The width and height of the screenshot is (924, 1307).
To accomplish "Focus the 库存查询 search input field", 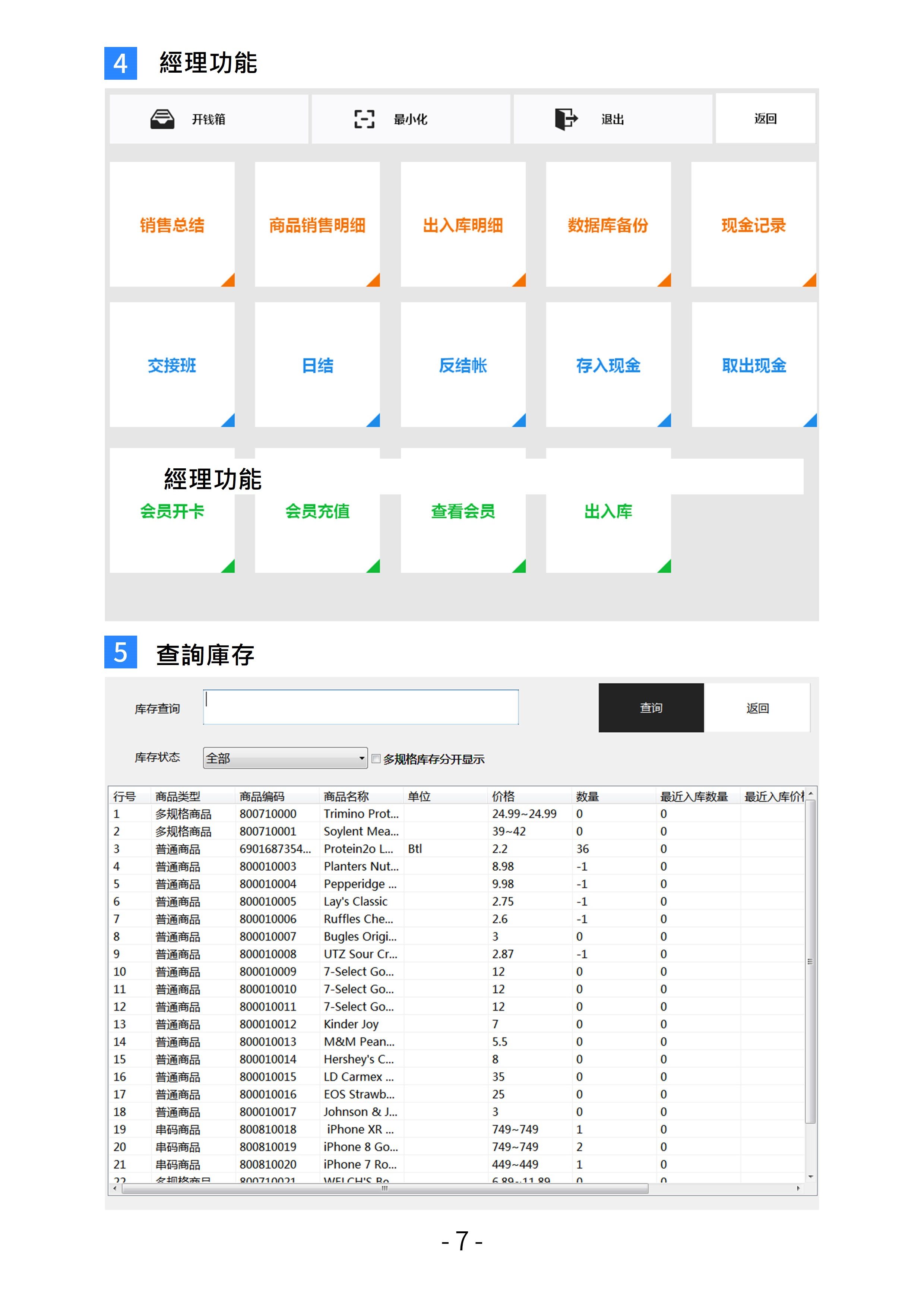I will pos(360,707).
